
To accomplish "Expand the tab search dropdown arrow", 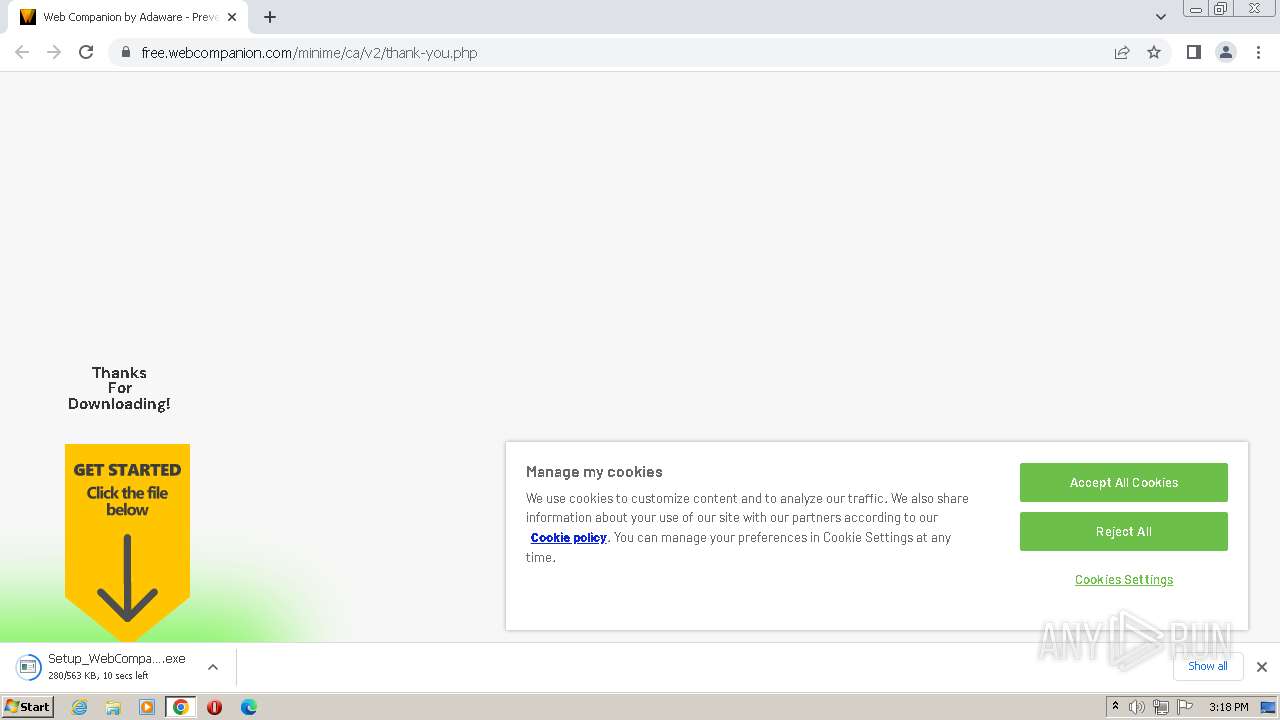I will click(1160, 17).
